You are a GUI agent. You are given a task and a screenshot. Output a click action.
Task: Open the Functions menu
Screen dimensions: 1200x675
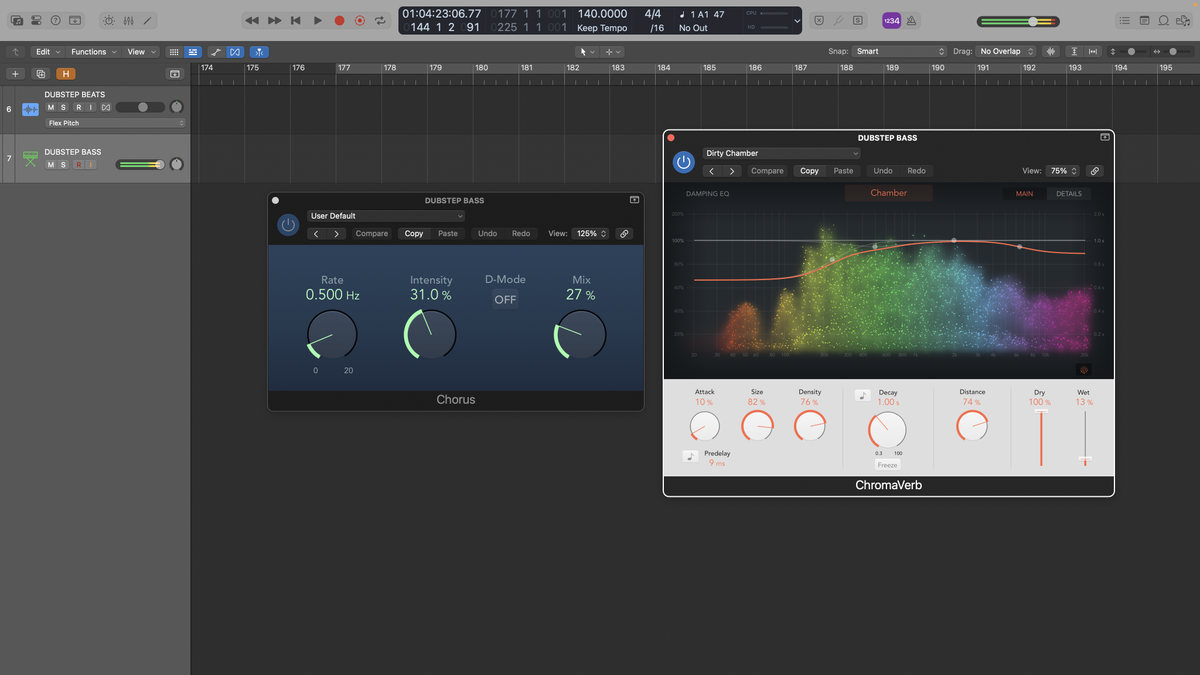click(90, 51)
